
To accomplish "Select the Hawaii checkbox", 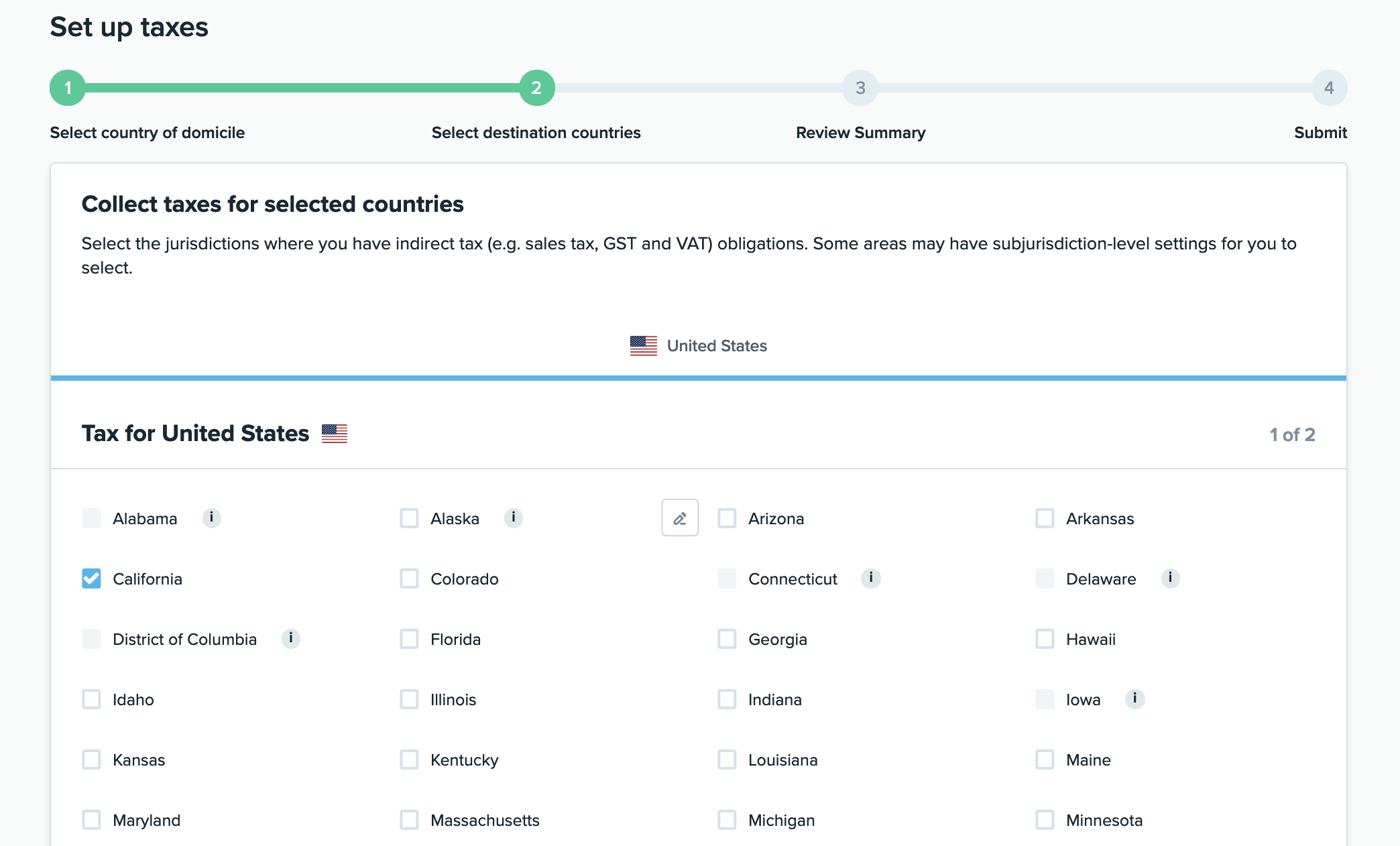I will 1045,639.
